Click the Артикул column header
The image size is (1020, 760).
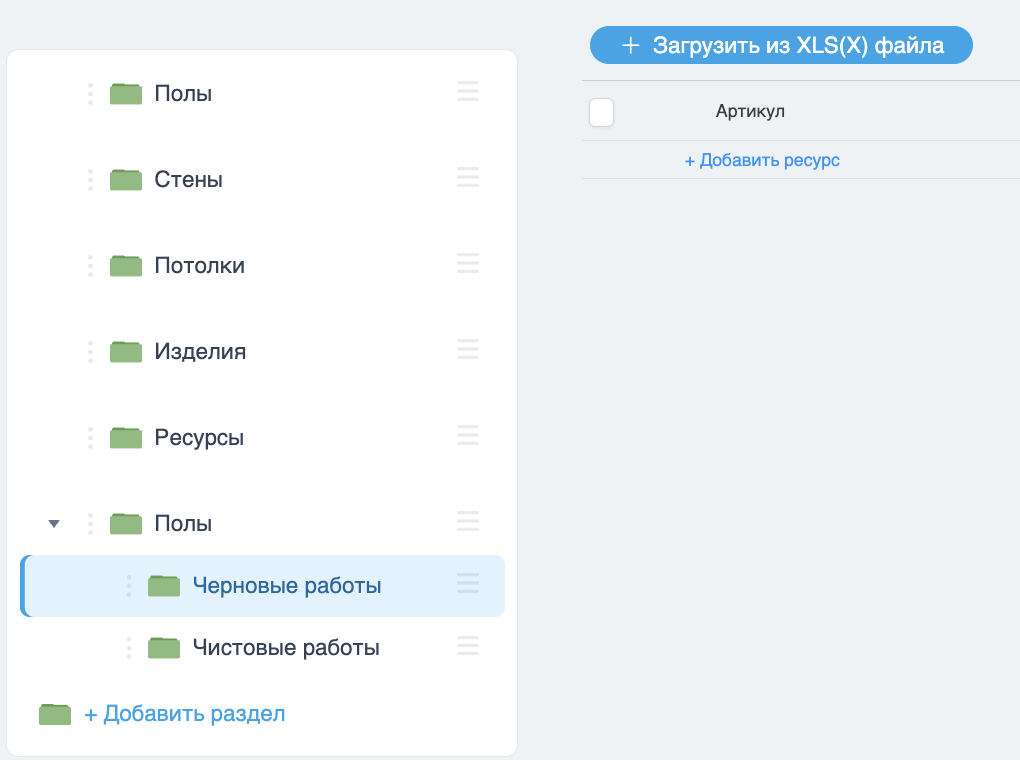[750, 111]
